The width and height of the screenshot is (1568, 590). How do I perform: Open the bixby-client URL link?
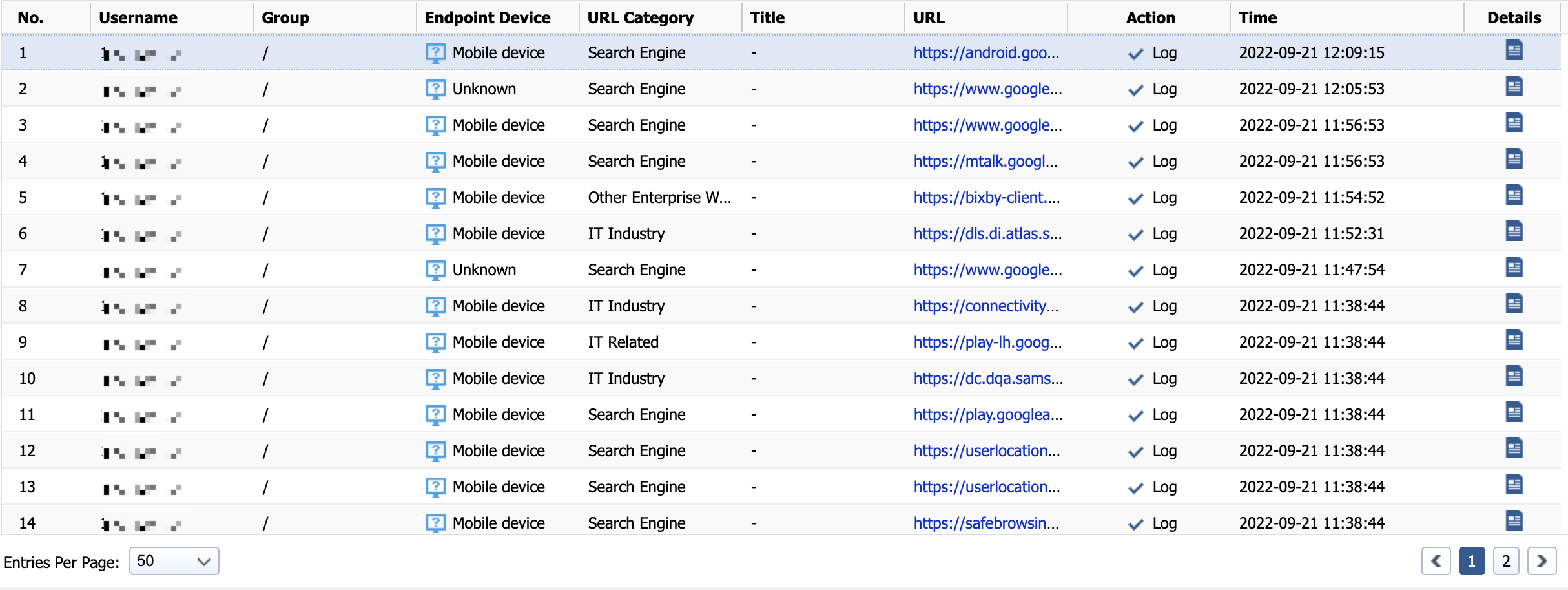click(986, 198)
